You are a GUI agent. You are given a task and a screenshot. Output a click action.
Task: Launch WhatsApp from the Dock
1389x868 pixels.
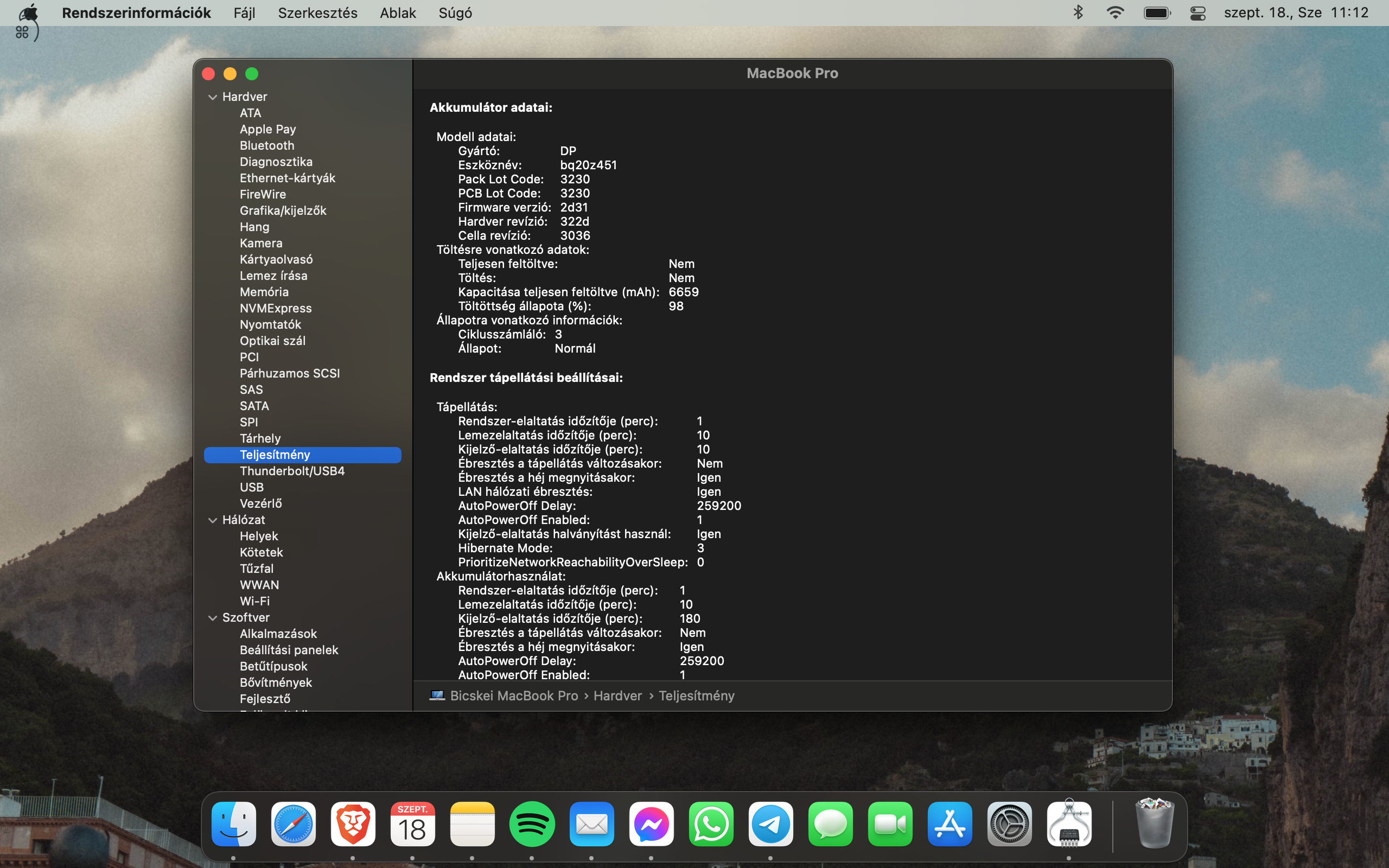[711, 825]
